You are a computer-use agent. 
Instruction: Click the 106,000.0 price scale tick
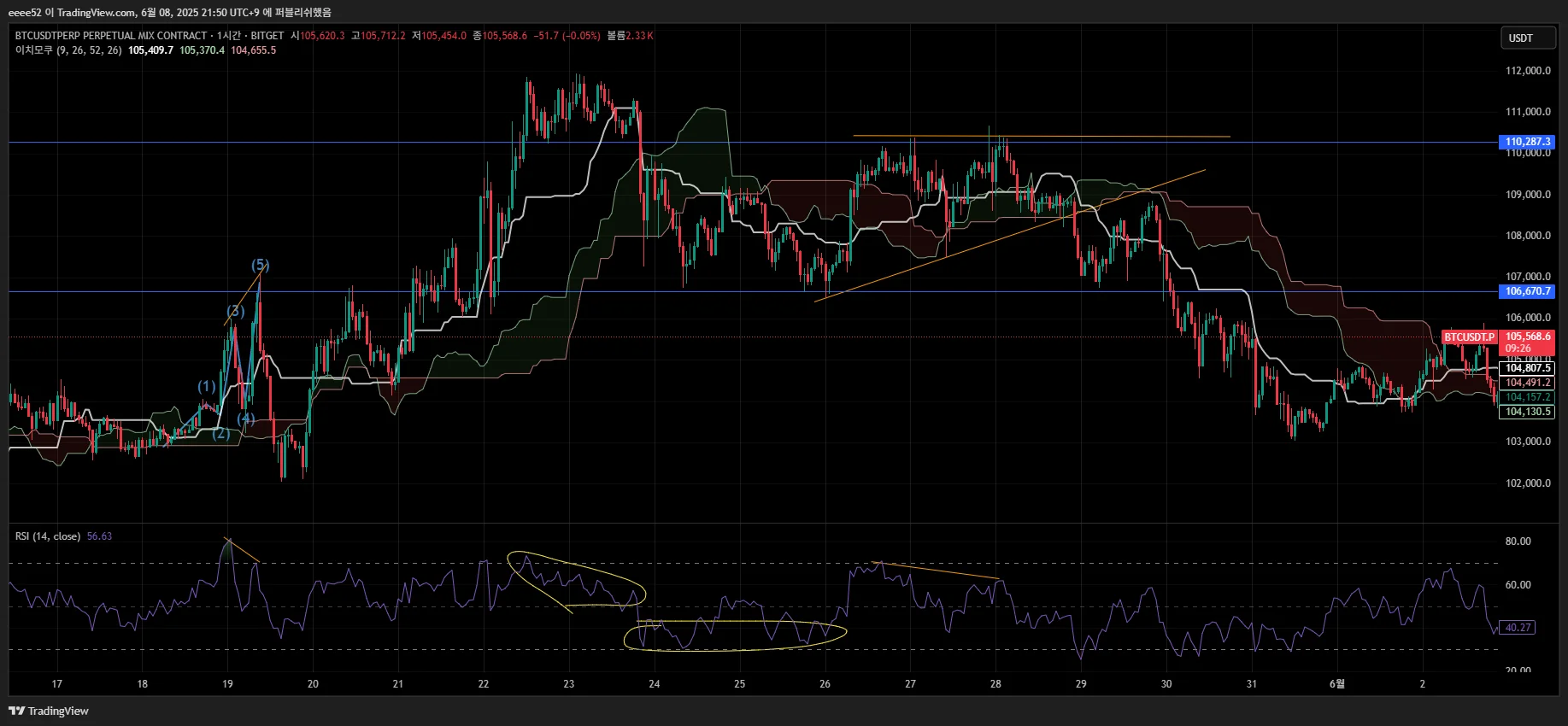1528,318
